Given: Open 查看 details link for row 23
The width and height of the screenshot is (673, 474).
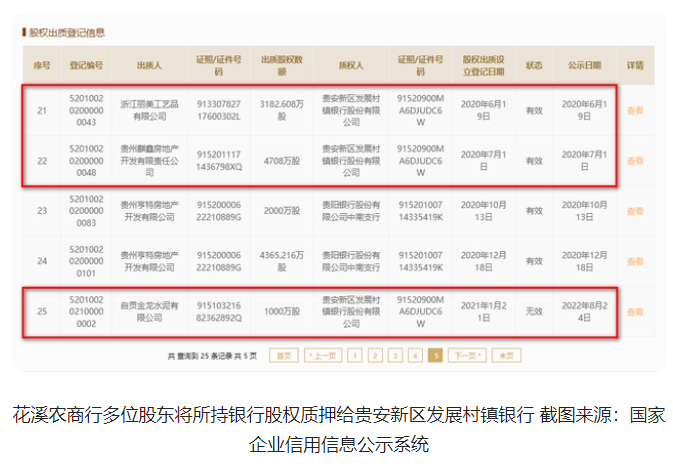Looking at the screenshot, I should 635,210.
